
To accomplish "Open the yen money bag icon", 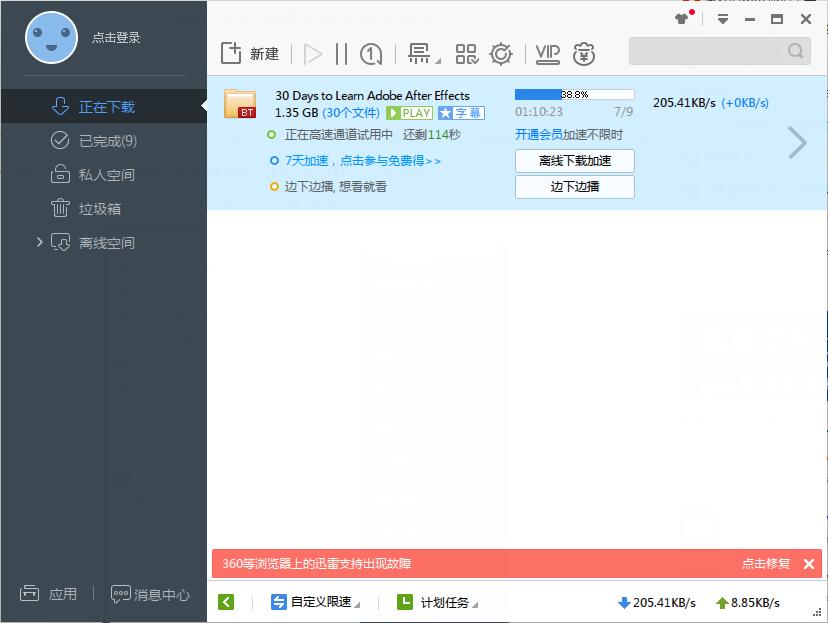I will tap(584, 54).
